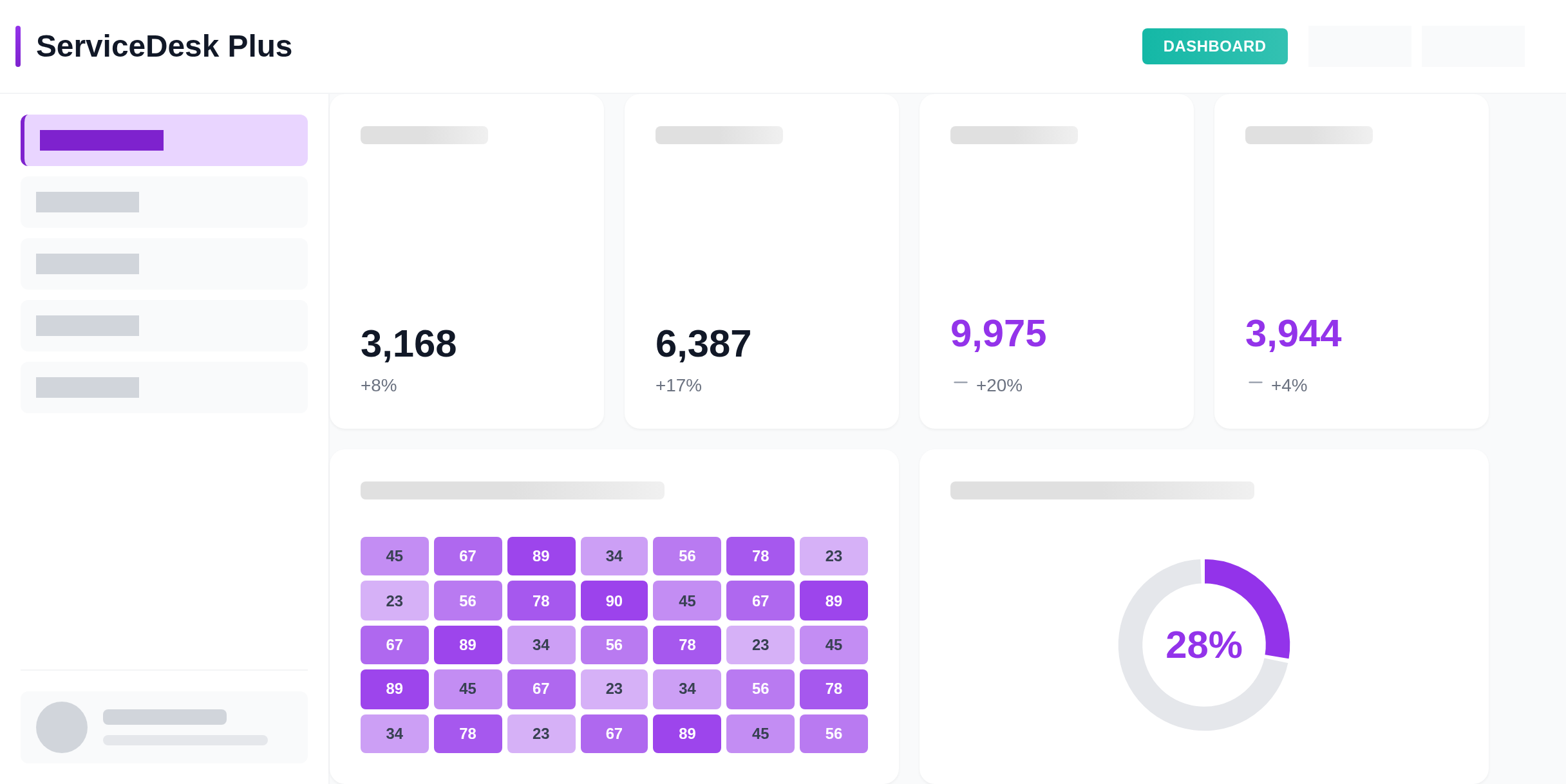Click the 3,168 metric value
The image size is (1566, 784).
click(408, 344)
